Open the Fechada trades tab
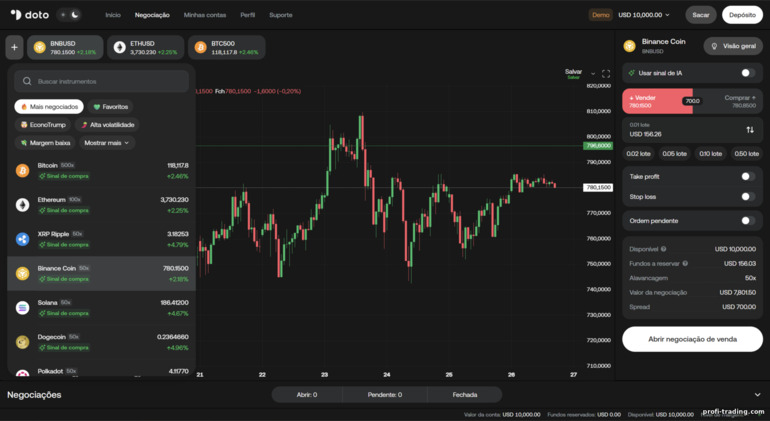 click(465, 394)
